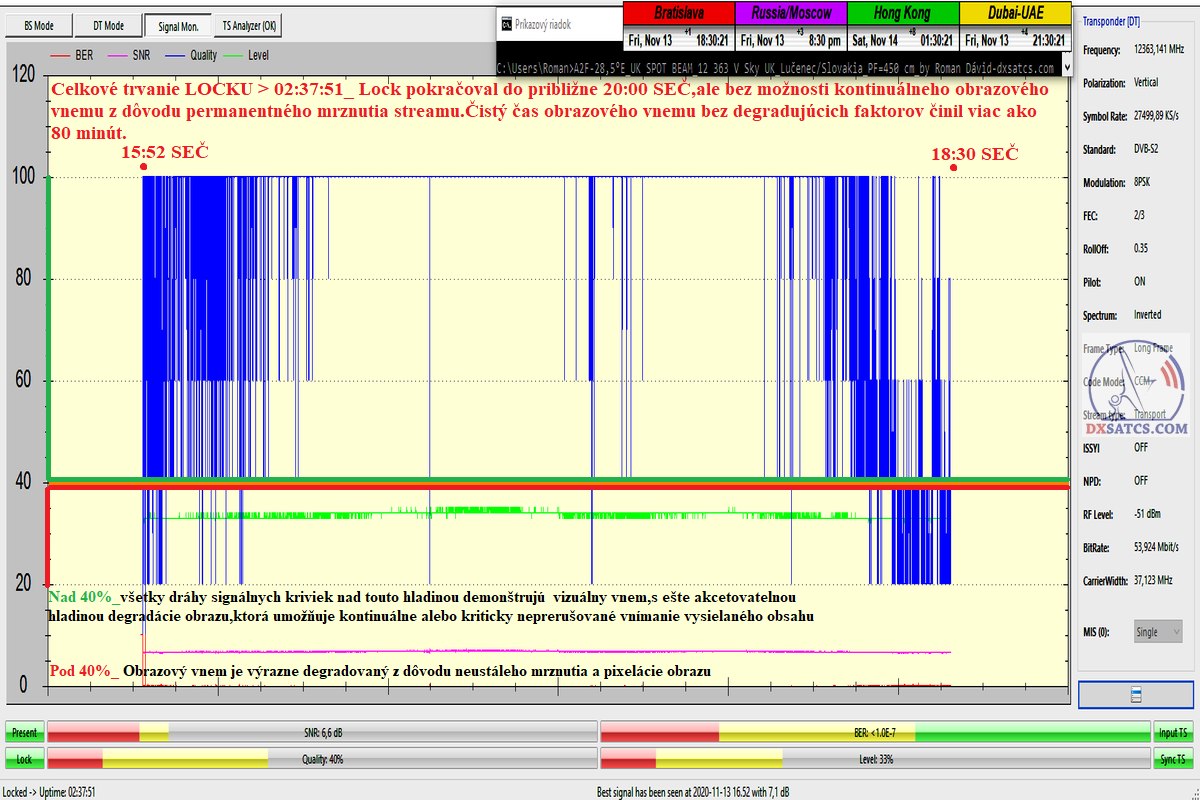This screenshot has width=1200, height=800.
Task: Click the Bratislava clock header
Action: [678, 13]
